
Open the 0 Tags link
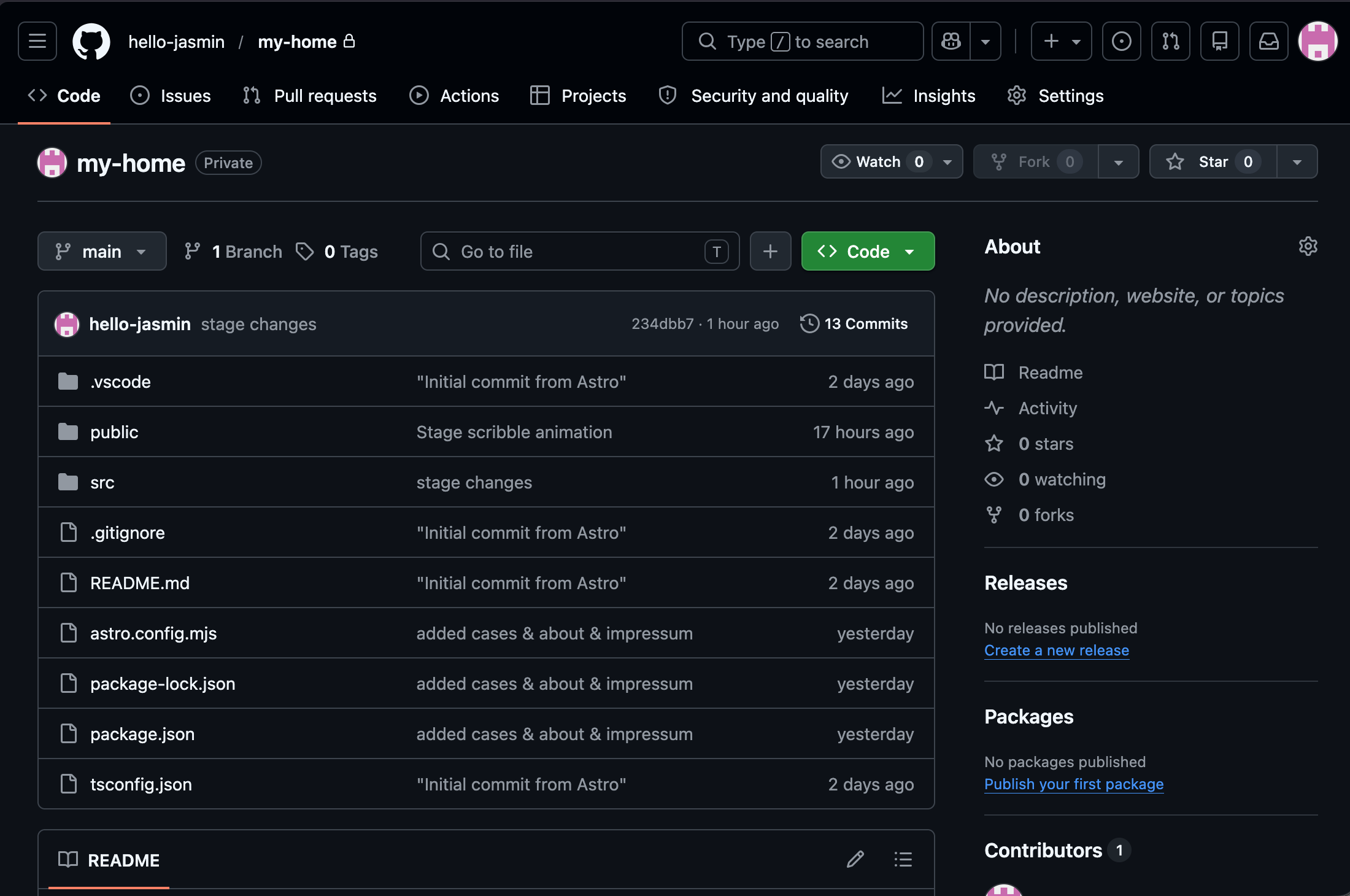coord(337,252)
